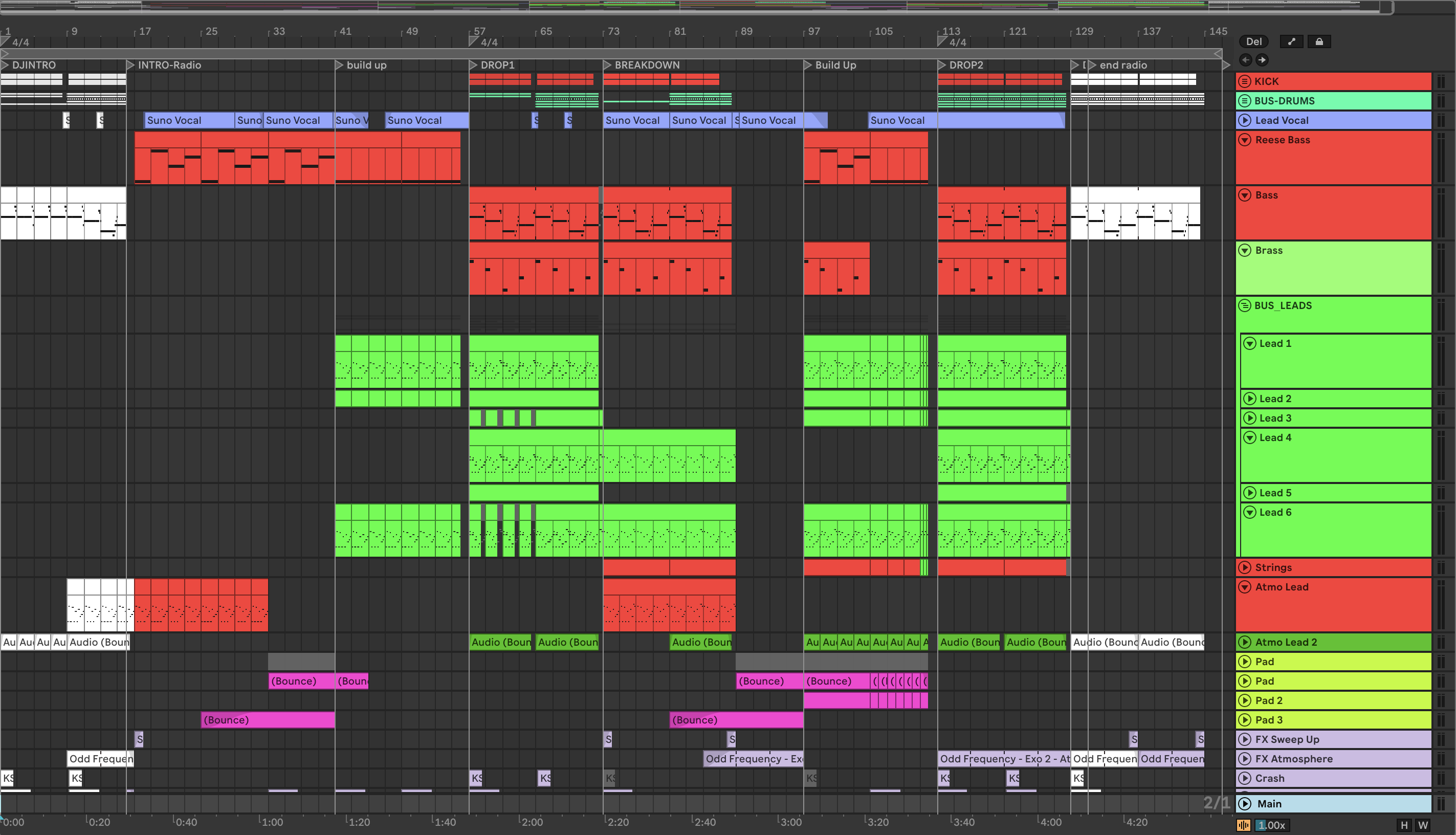Screen dimensions: 1456x835
Task: Click the Del locator button
Action: (x=1253, y=41)
